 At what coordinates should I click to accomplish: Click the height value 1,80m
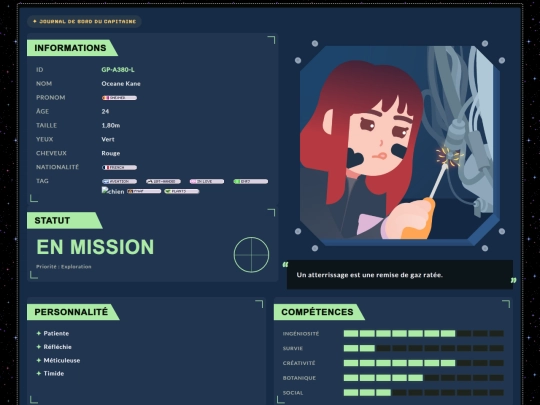click(x=111, y=125)
